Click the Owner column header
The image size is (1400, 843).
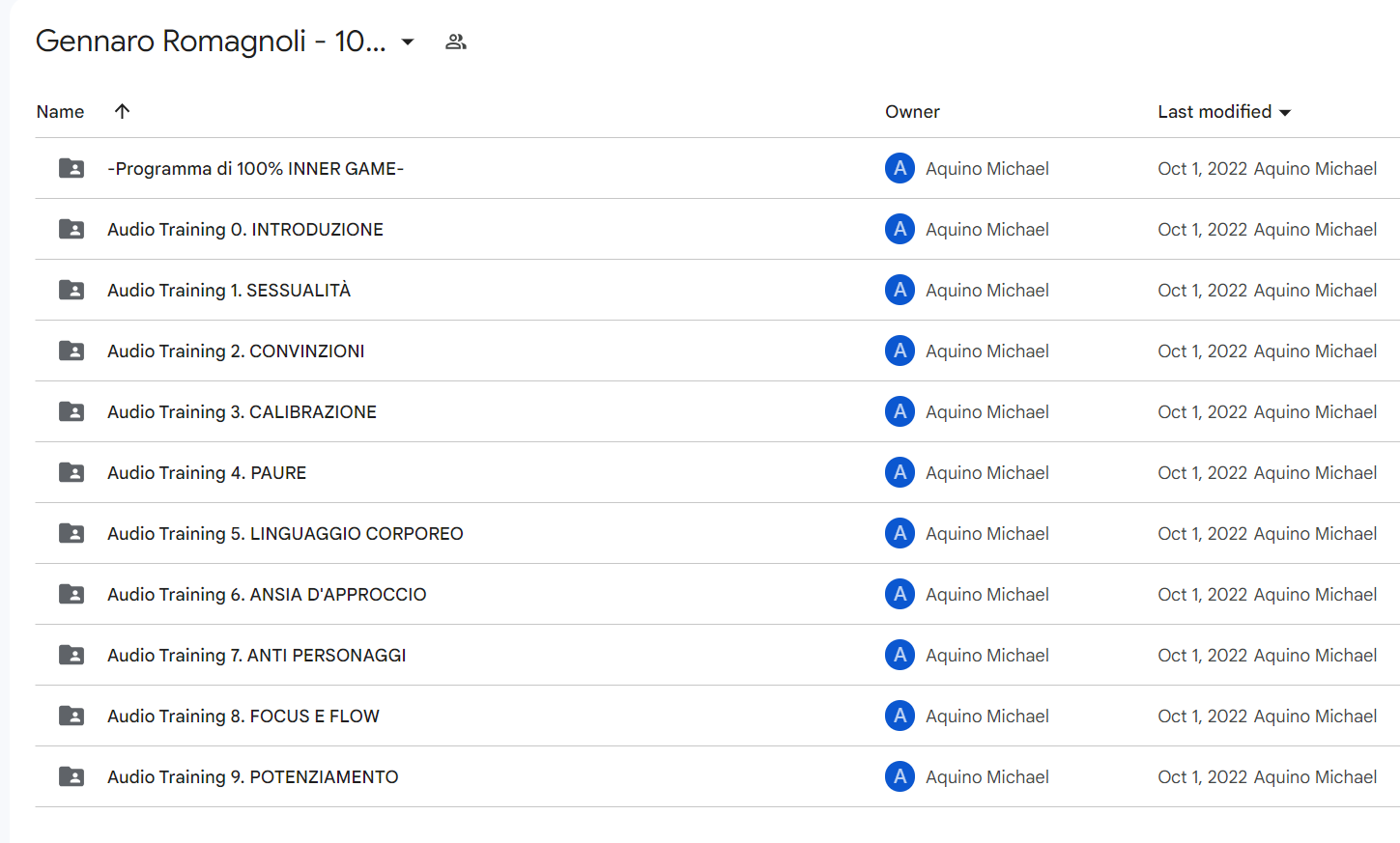click(912, 112)
